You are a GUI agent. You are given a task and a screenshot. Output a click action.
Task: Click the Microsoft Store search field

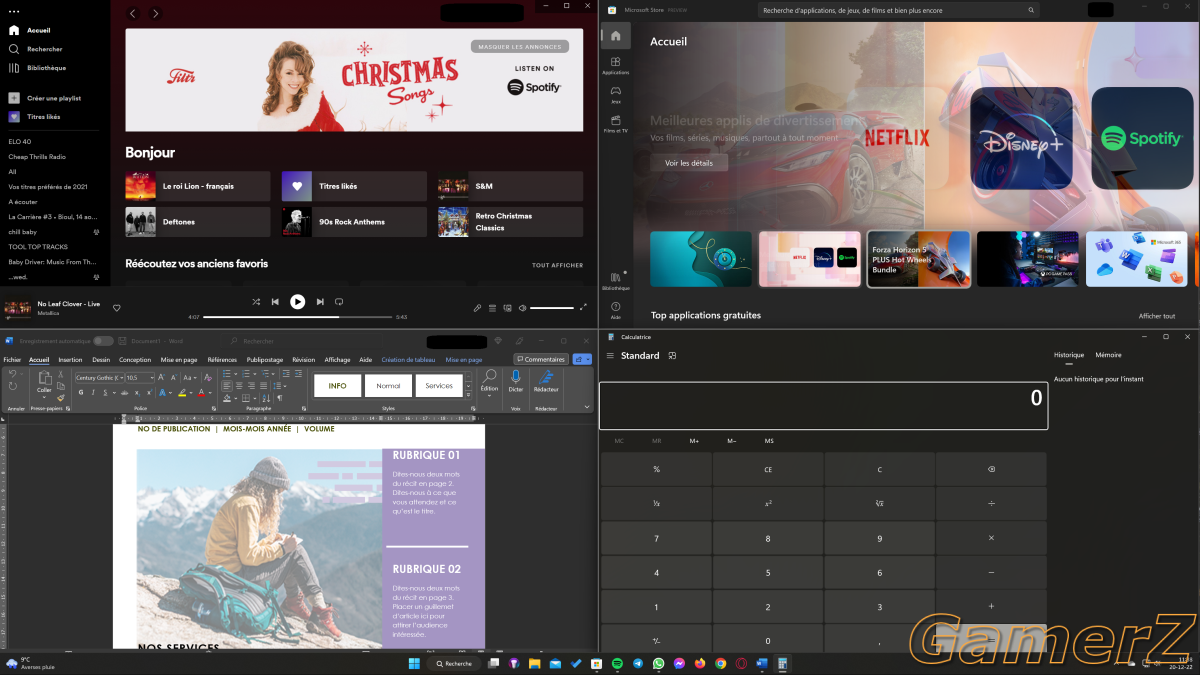pos(898,10)
